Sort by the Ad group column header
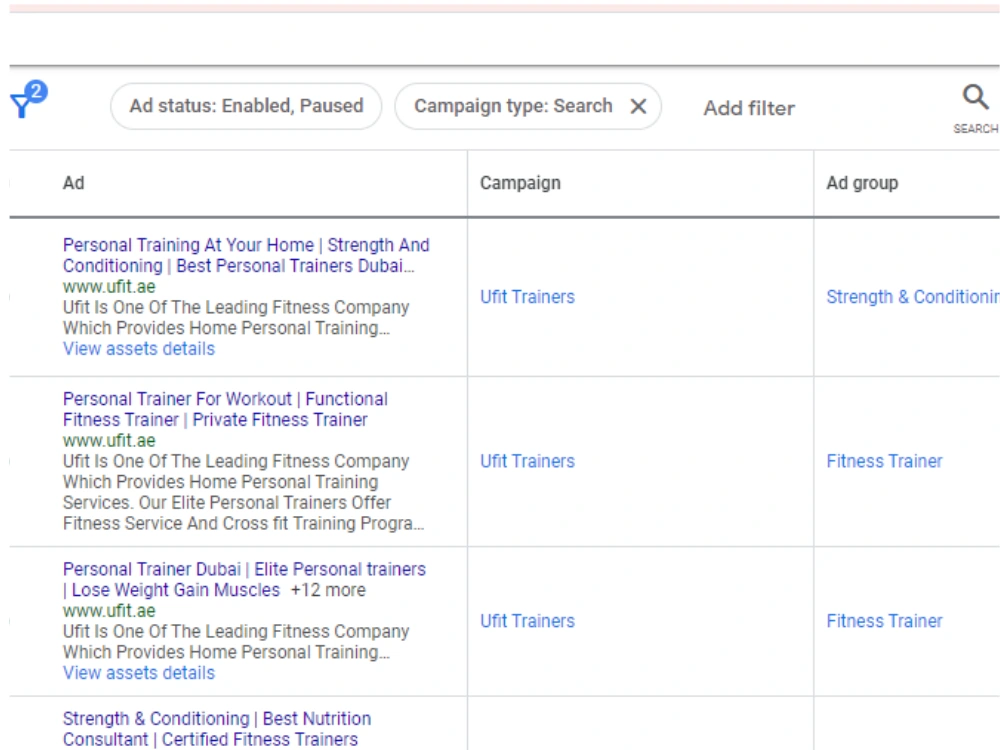Image resolution: width=1000 pixels, height=750 pixels. click(862, 183)
